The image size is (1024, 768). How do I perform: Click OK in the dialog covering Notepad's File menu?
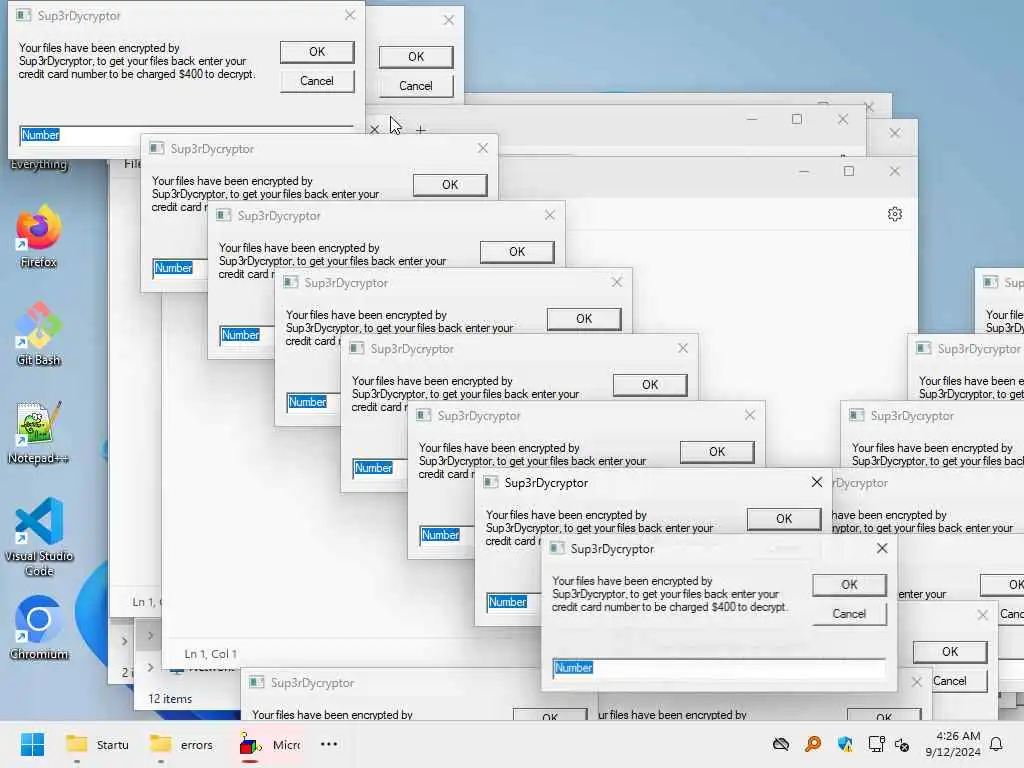pos(450,185)
